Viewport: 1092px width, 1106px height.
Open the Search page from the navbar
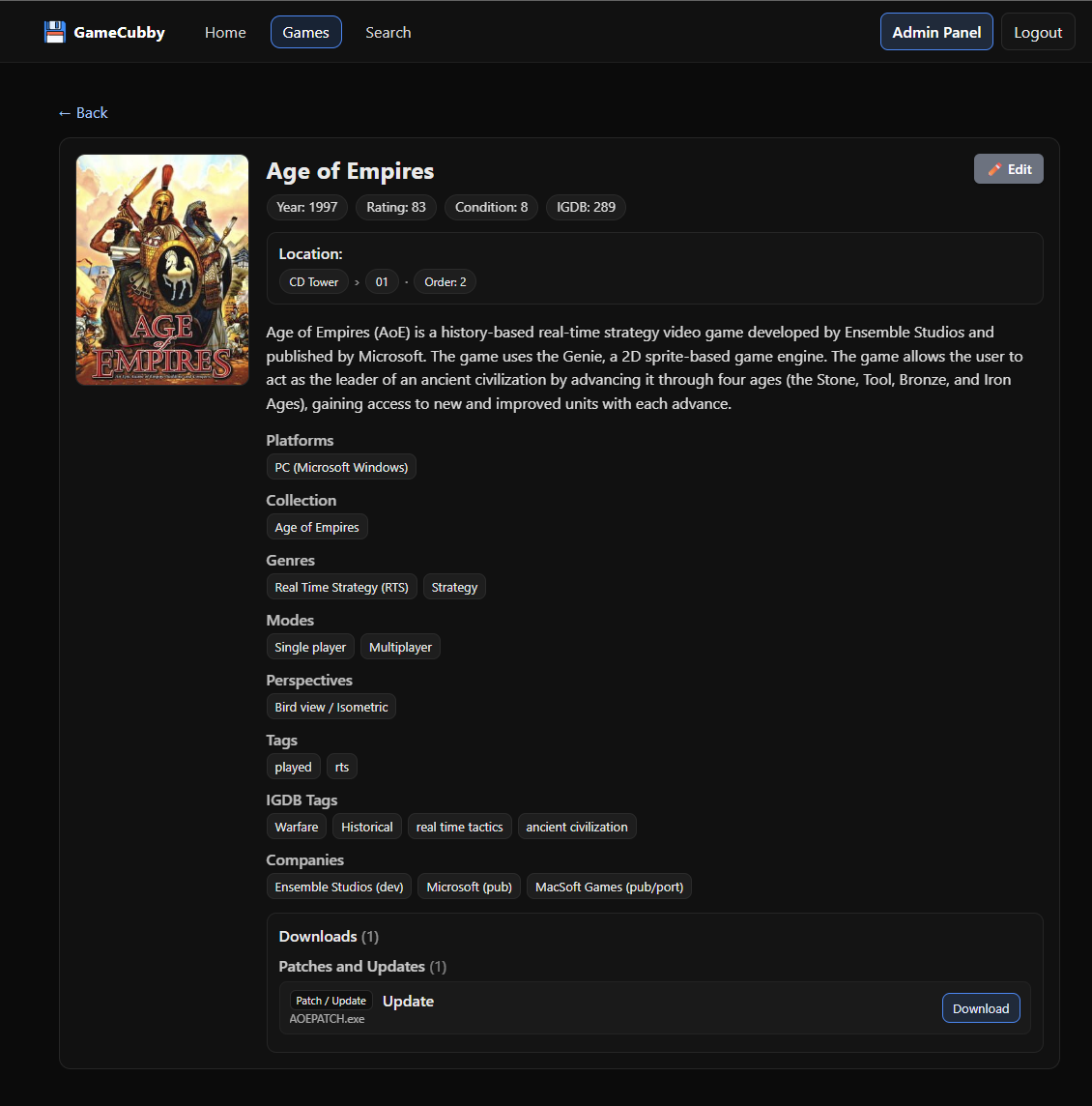point(388,31)
